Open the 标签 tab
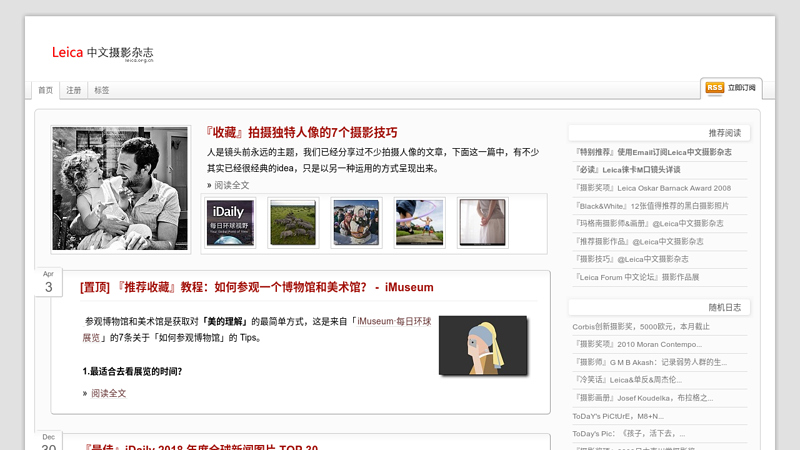The image size is (800, 450). pos(102,90)
